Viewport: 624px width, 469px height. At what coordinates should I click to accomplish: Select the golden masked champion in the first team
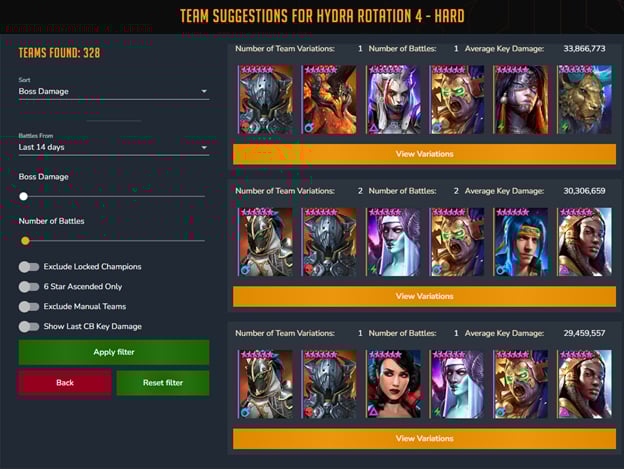click(x=457, y=99)
